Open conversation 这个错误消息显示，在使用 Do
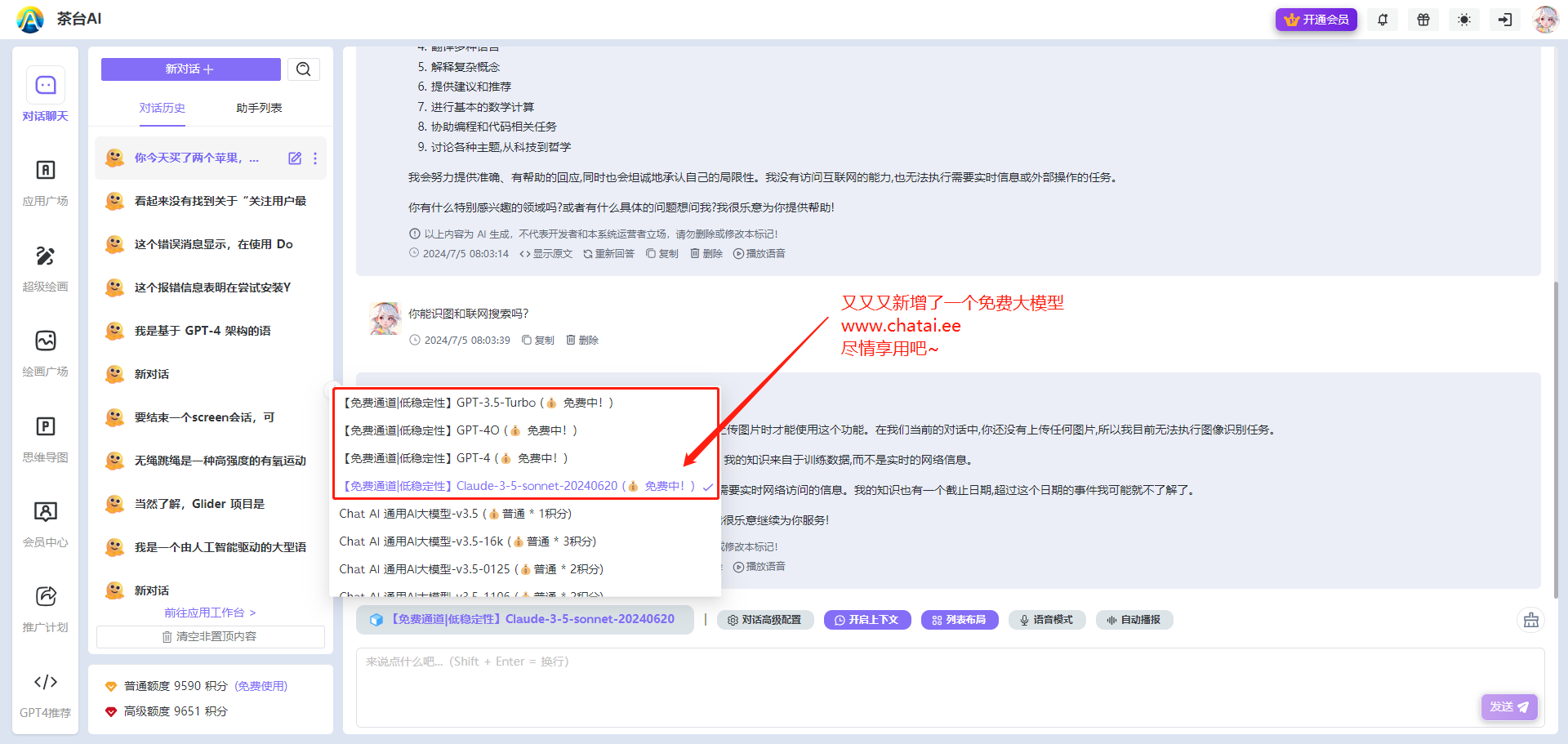This screenshot has height=744, width=1568. [211, 244]
